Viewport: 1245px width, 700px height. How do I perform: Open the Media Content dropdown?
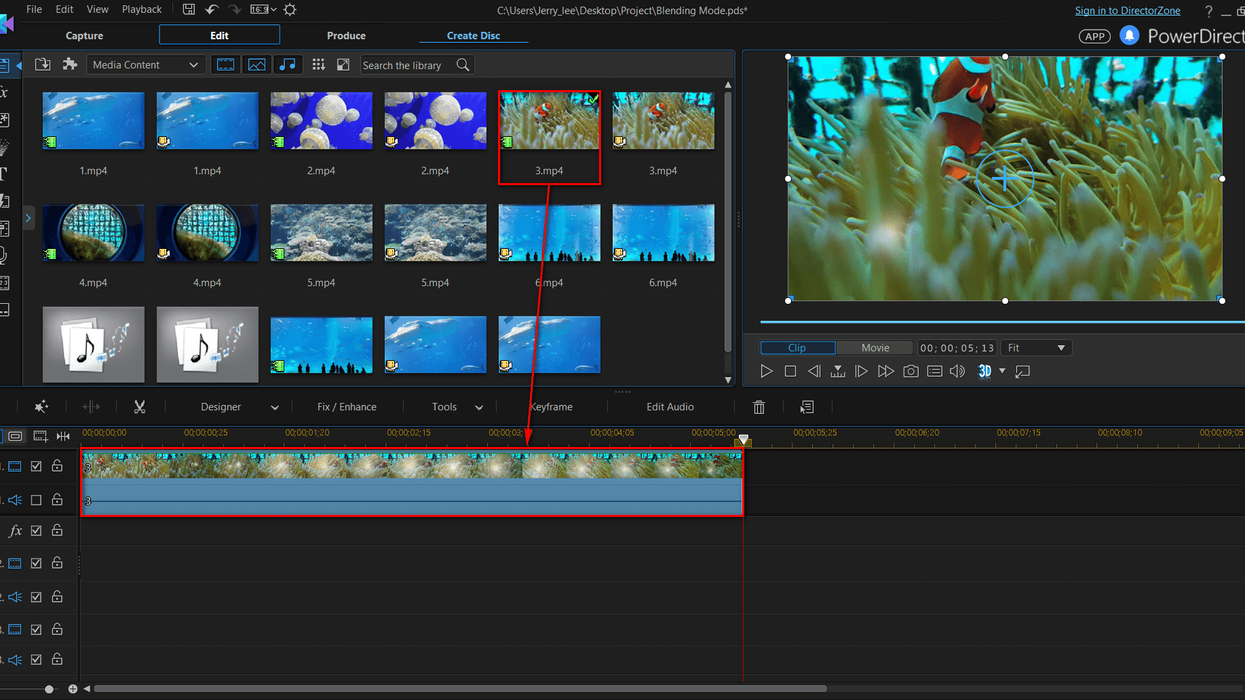coord(146,65)
